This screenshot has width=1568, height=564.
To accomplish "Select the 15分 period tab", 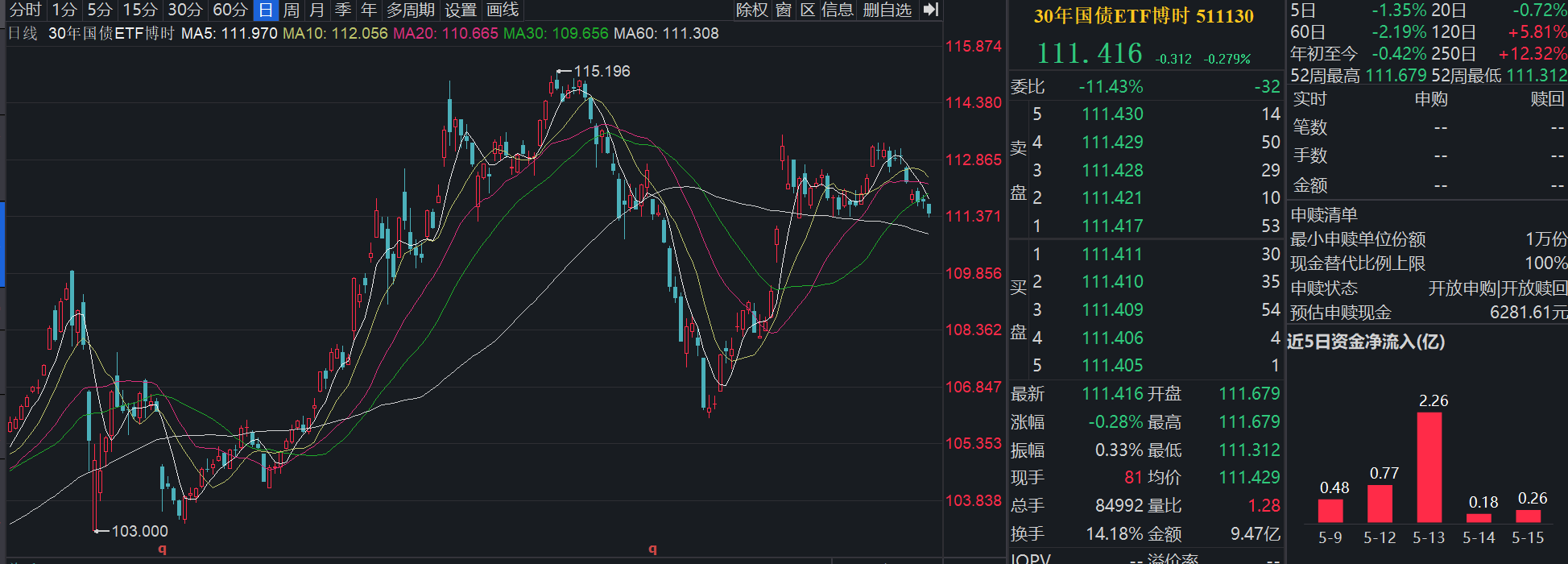I will click(x=139, y=10).
